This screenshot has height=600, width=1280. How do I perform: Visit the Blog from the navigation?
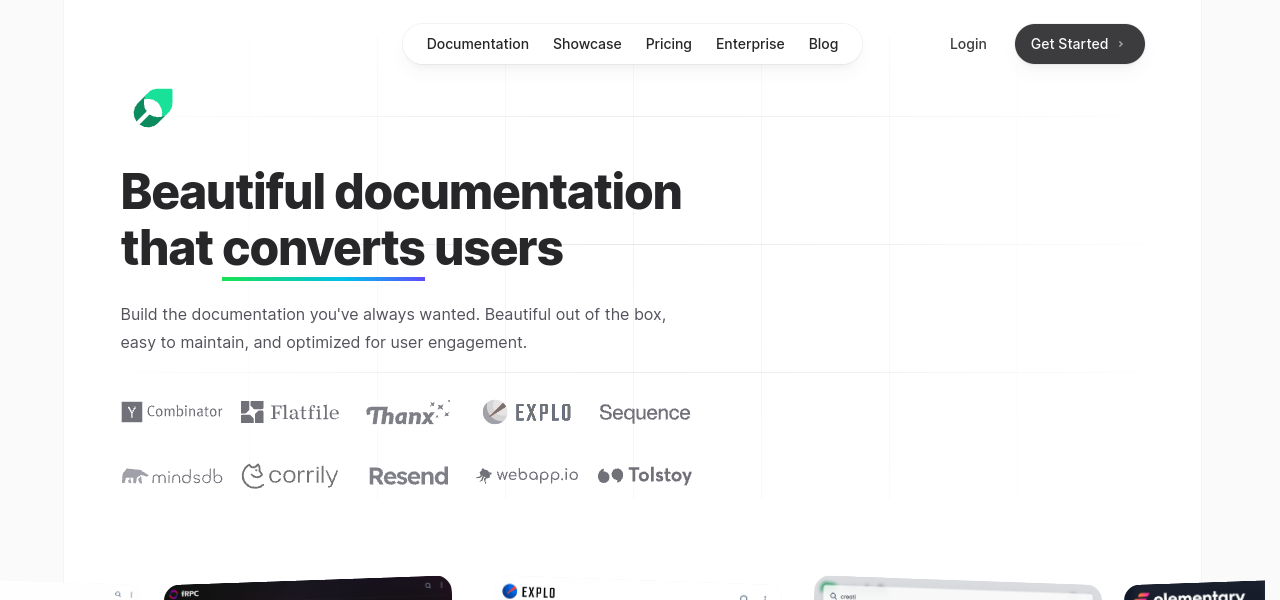coord(823,44)
